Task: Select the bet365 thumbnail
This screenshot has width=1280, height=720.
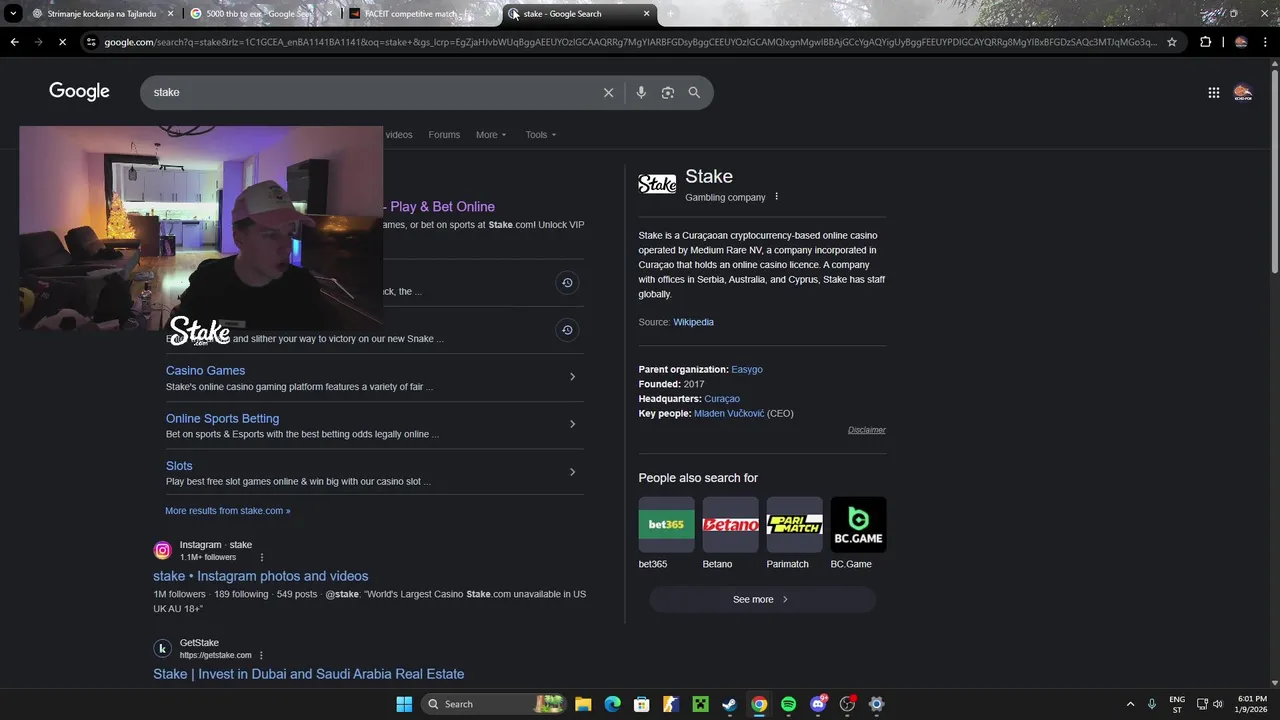Action: pyautogui.click(x=667, y=525)
